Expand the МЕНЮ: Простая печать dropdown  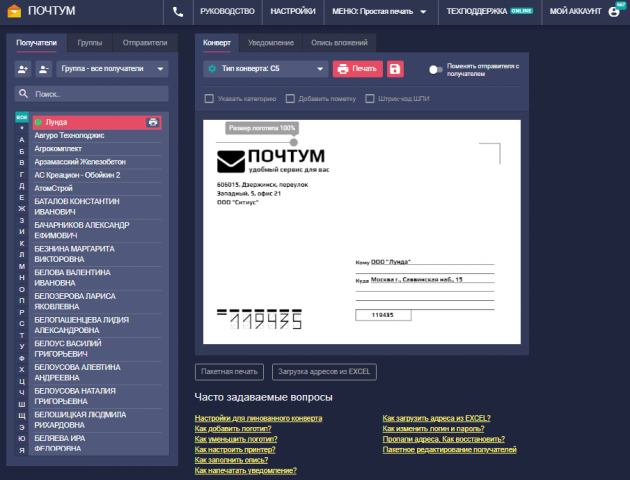[x=379, y=12]
